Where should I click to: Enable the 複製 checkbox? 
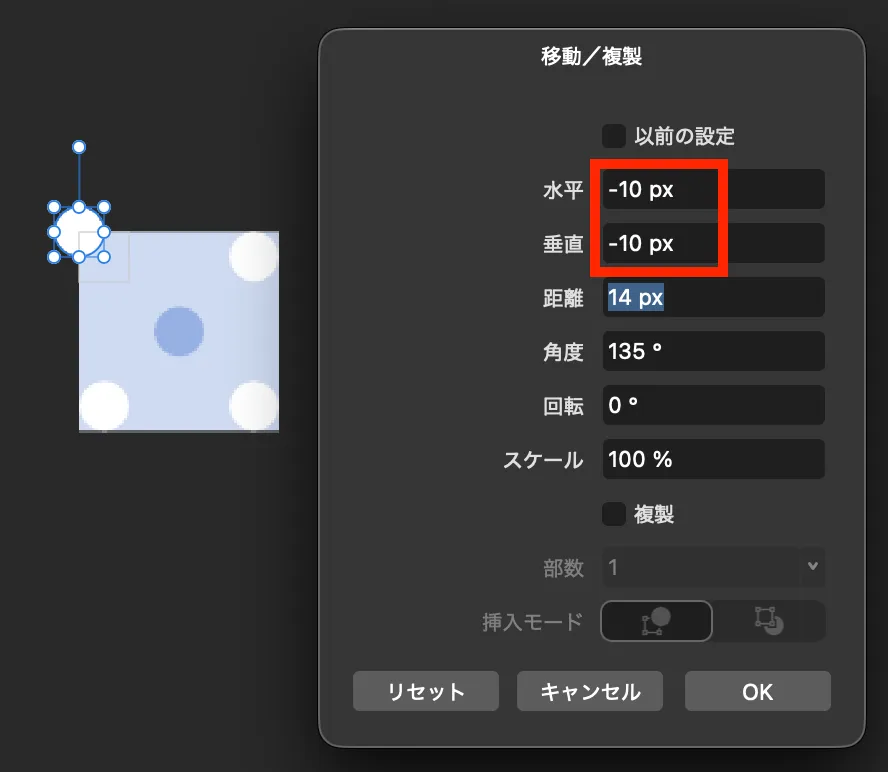click(616, 513)
